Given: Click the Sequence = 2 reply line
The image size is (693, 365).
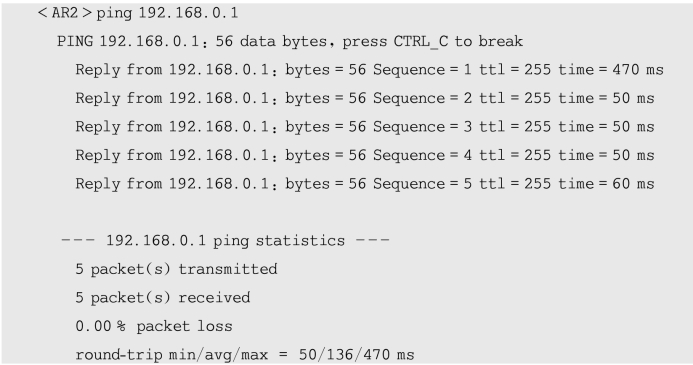Looking at the screenshot, I should 365,99.
